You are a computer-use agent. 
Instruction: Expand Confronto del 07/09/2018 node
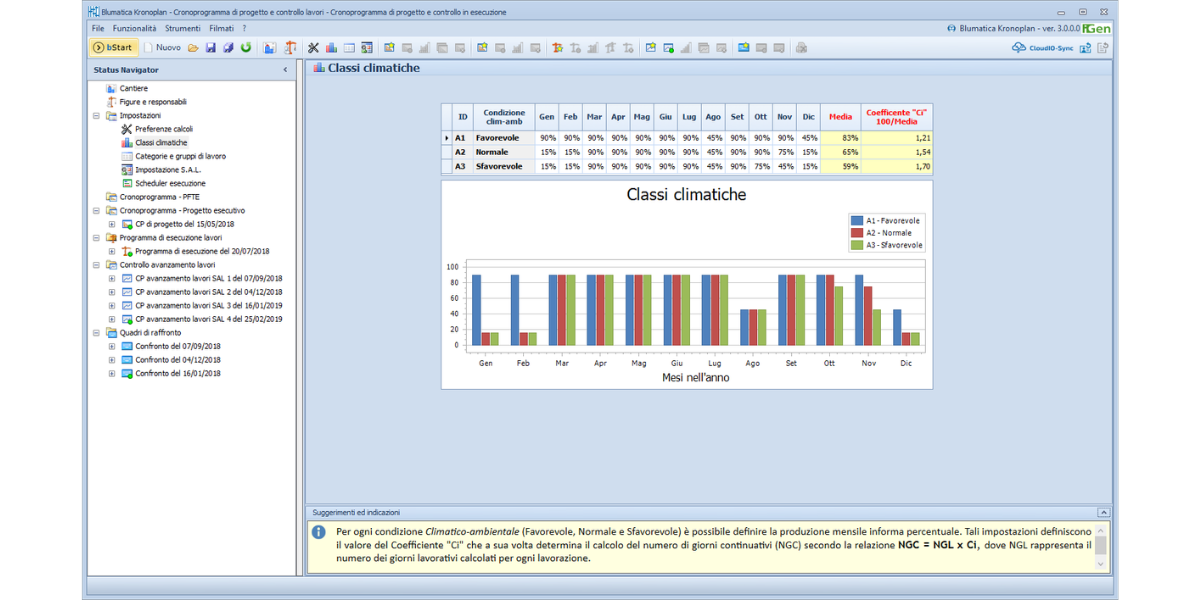tap(112, 347)
